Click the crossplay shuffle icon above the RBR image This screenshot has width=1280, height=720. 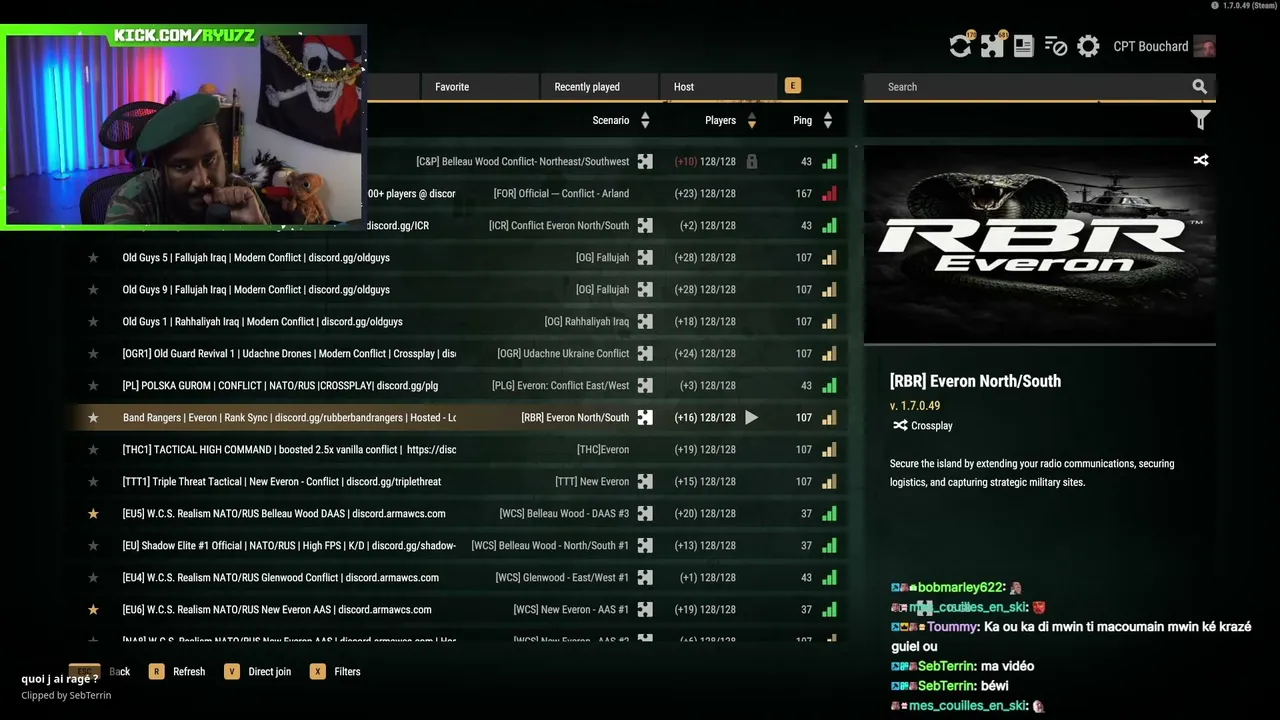click(1201, 160)
